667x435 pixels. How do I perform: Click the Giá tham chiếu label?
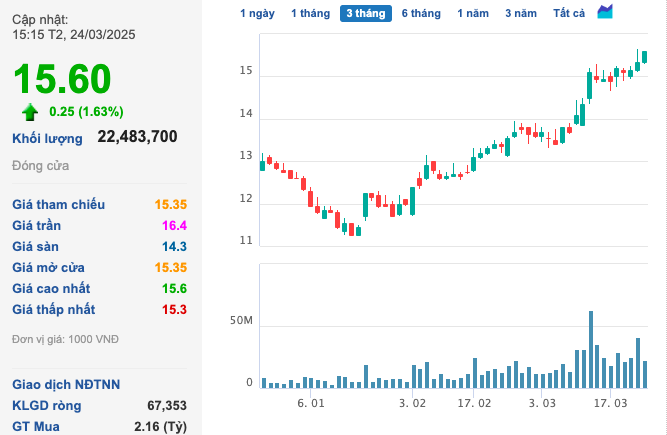coord(58,204)
